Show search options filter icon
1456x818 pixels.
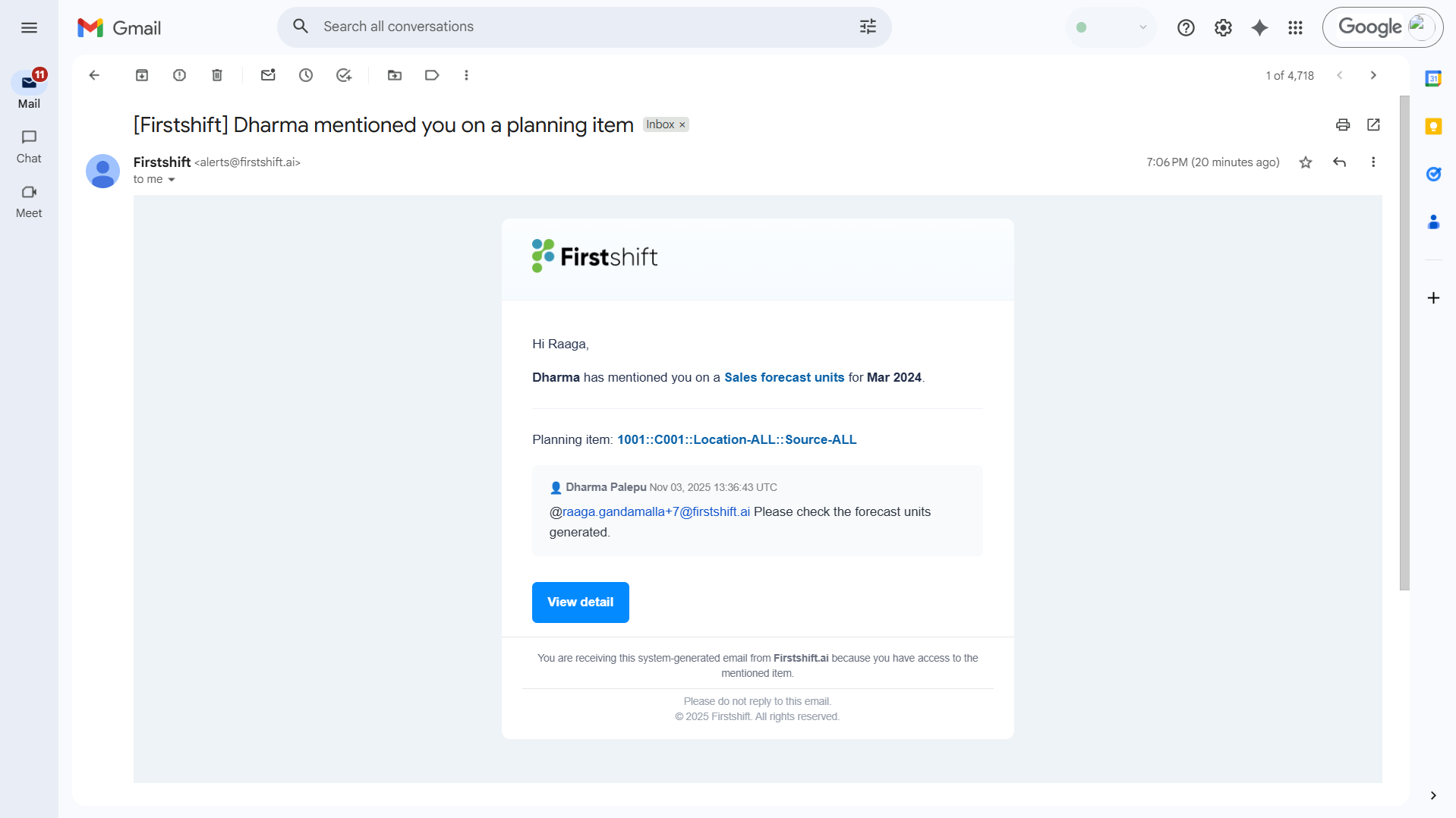(x=868, y=27)
